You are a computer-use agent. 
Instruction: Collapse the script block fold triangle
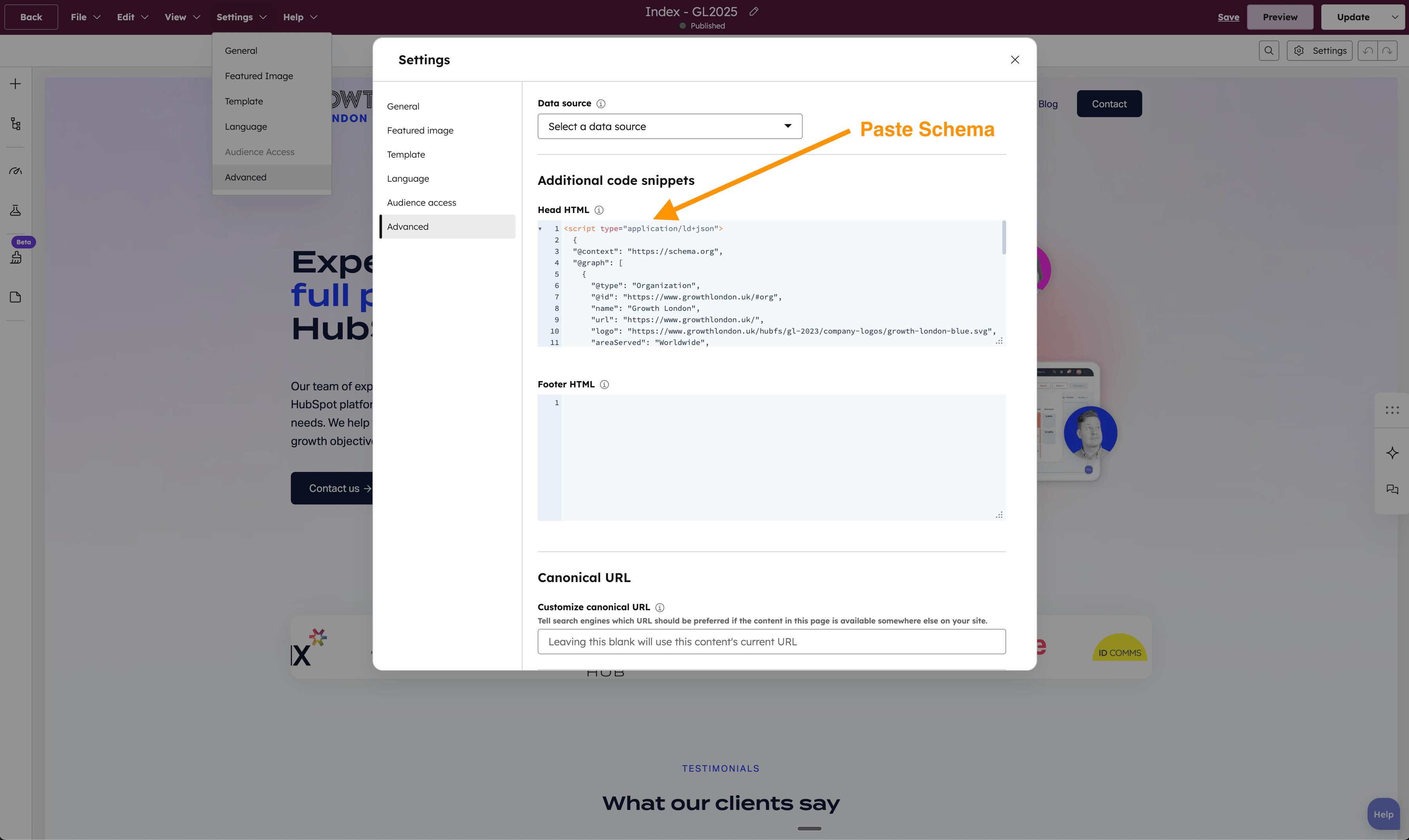pyautogui.click(x=541, y=229)
